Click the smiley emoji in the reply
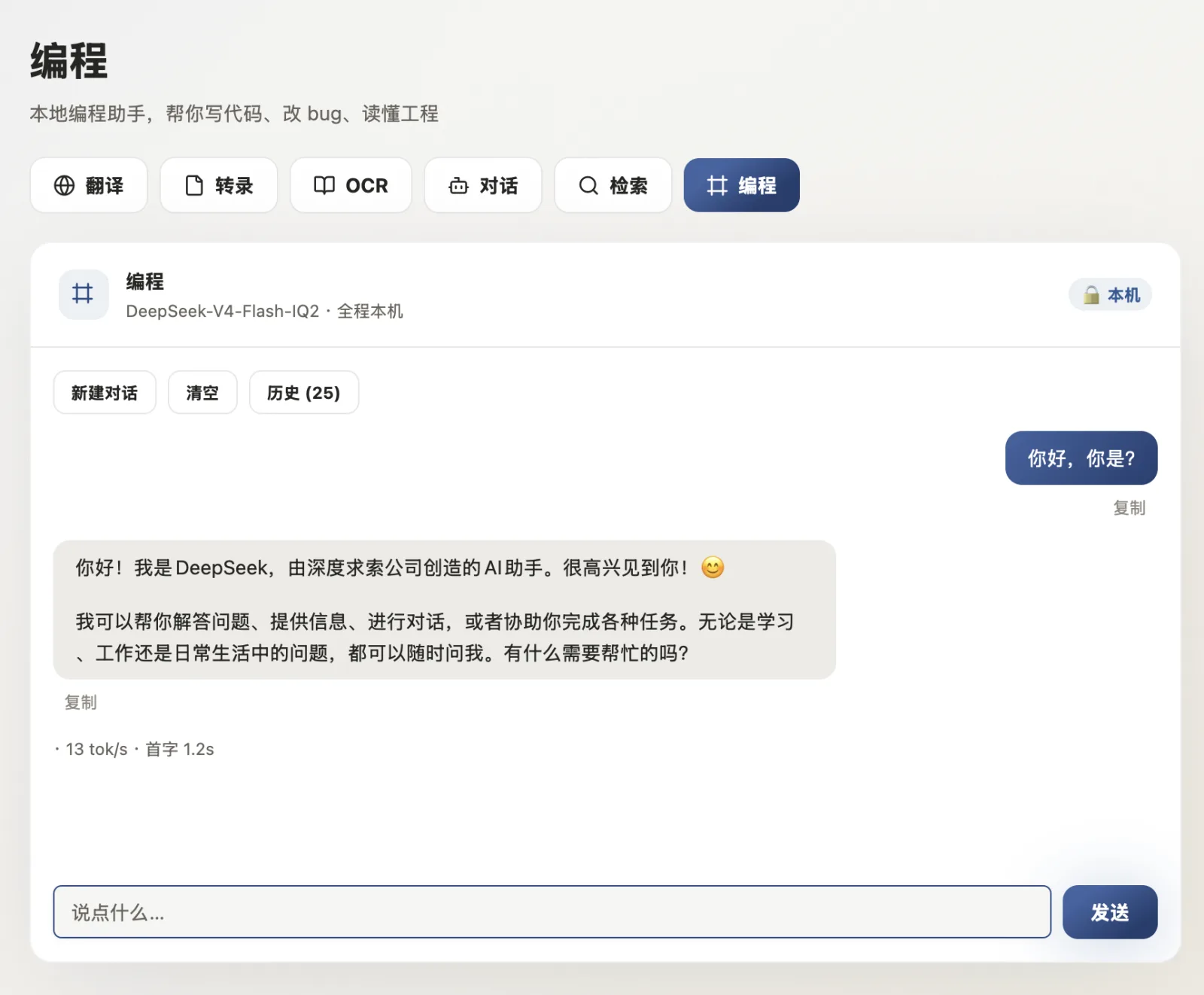 [x=713, y=567]
